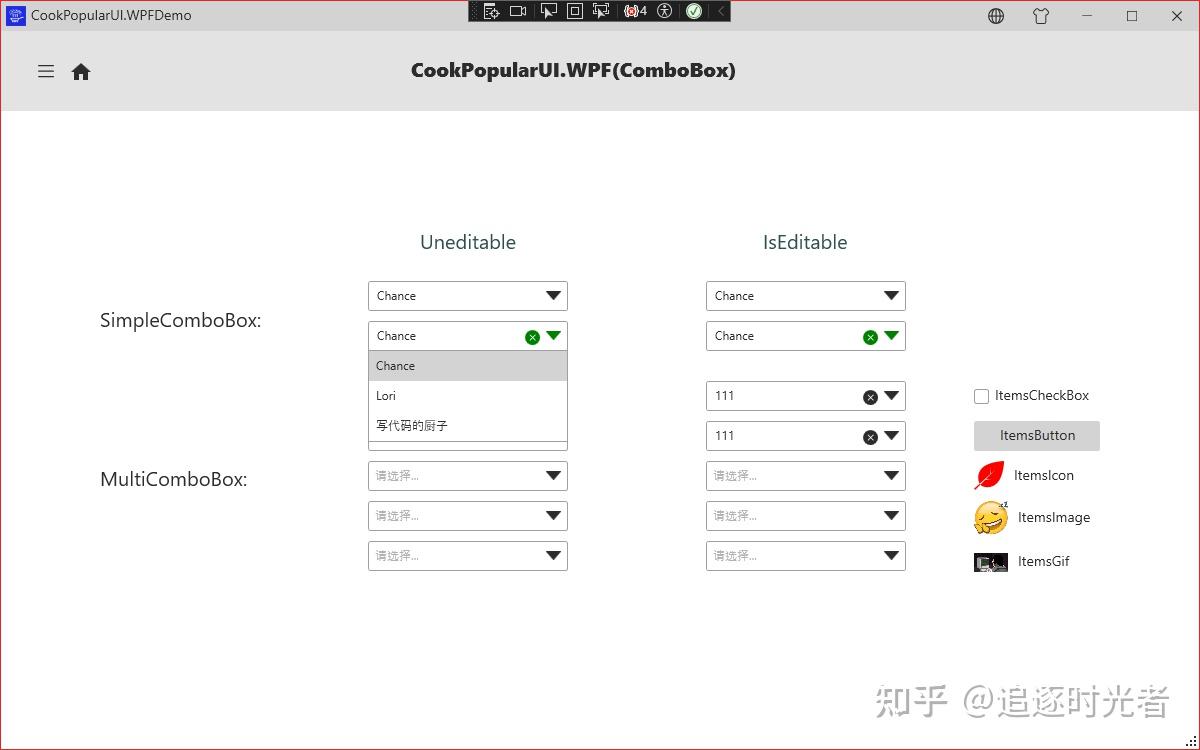The image size is (1200, 750).
Task: Click the red leaf ItemsIcon image
Action: 988,475
